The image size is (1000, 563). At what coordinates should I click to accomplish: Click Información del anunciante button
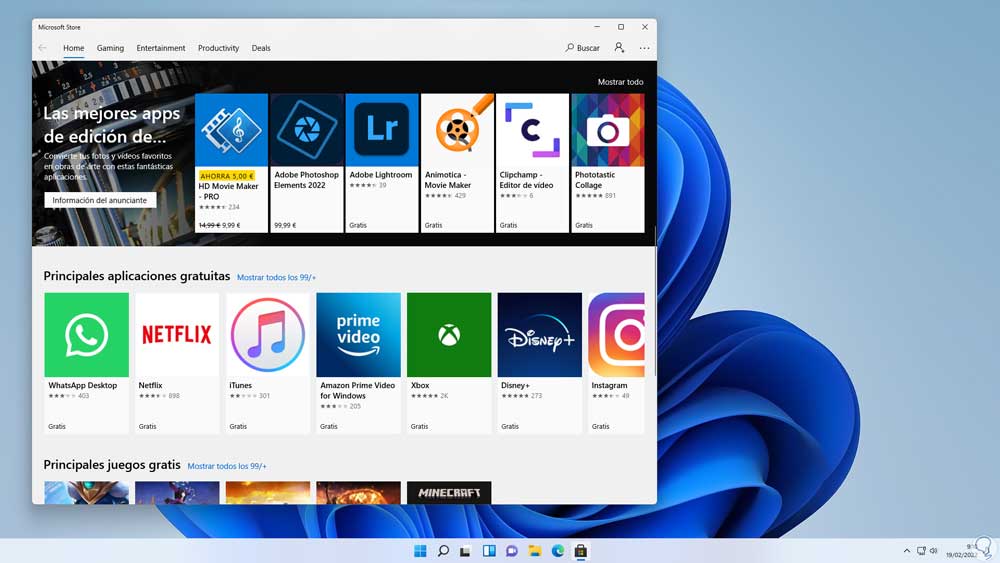pyautogui.click(x=99, y=200)
